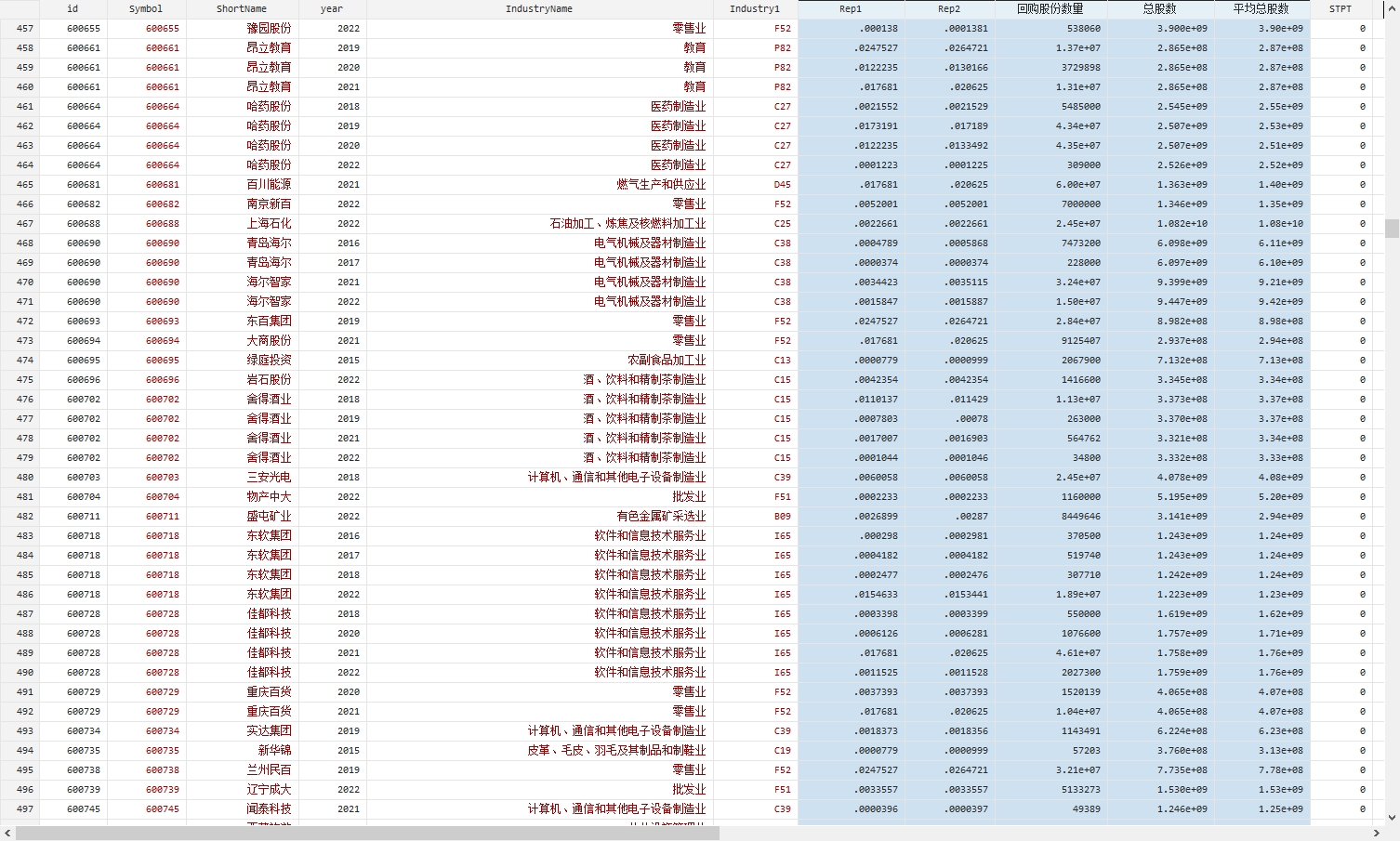
Task: Click id cell 600745 in row 497
Action: pos(83,809)
